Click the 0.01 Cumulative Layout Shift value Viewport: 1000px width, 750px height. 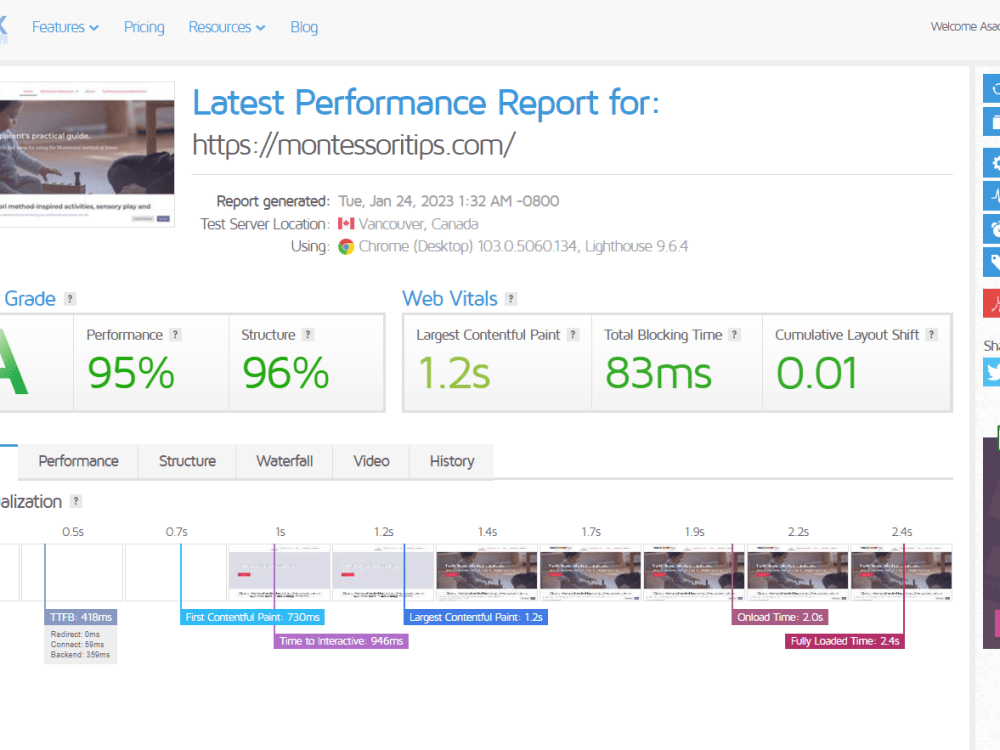point(816,373)
